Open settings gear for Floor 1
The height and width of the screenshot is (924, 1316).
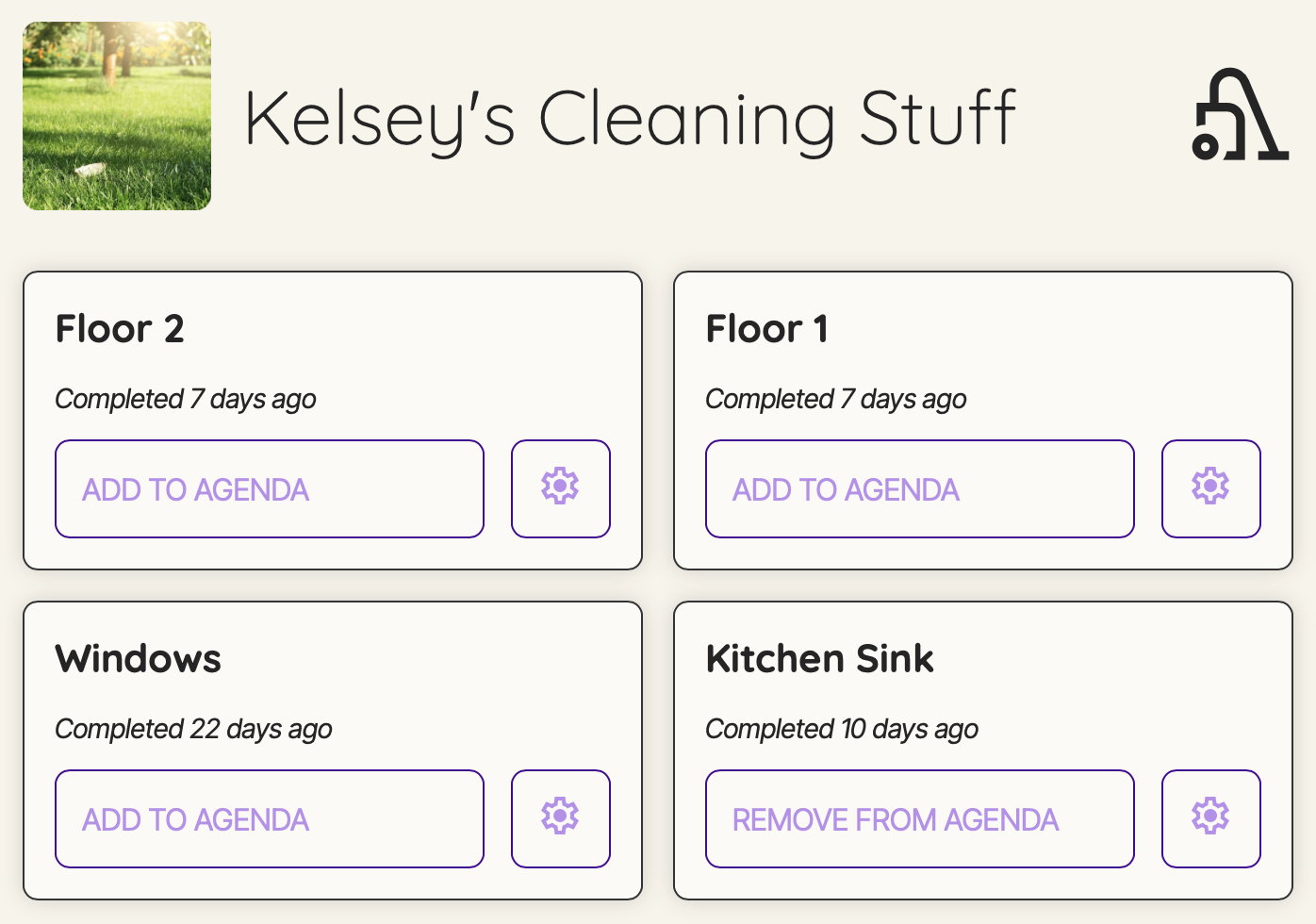point(1211,488)
